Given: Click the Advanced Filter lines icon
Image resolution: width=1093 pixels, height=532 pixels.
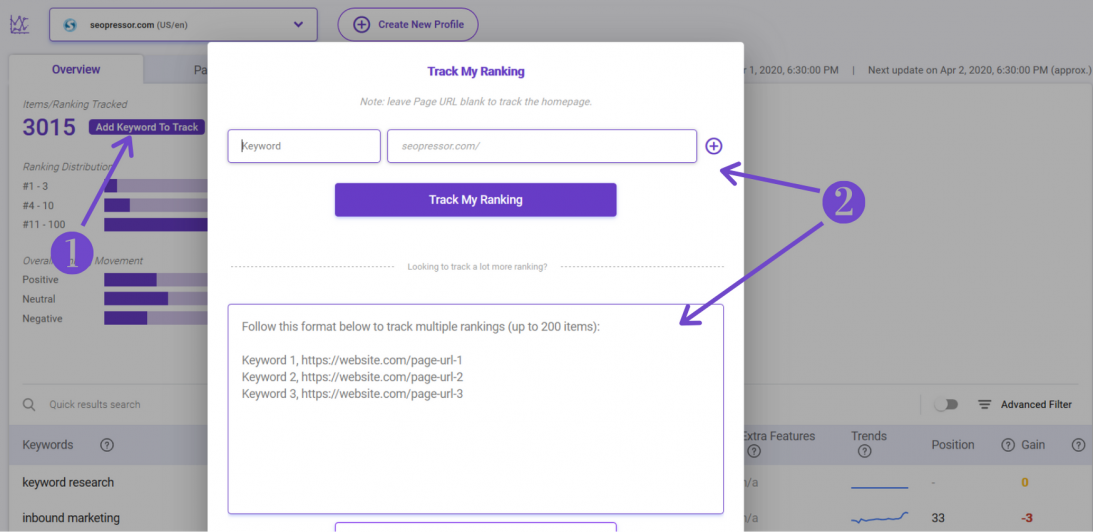Looking at the screenshot, I should point(984,404).
